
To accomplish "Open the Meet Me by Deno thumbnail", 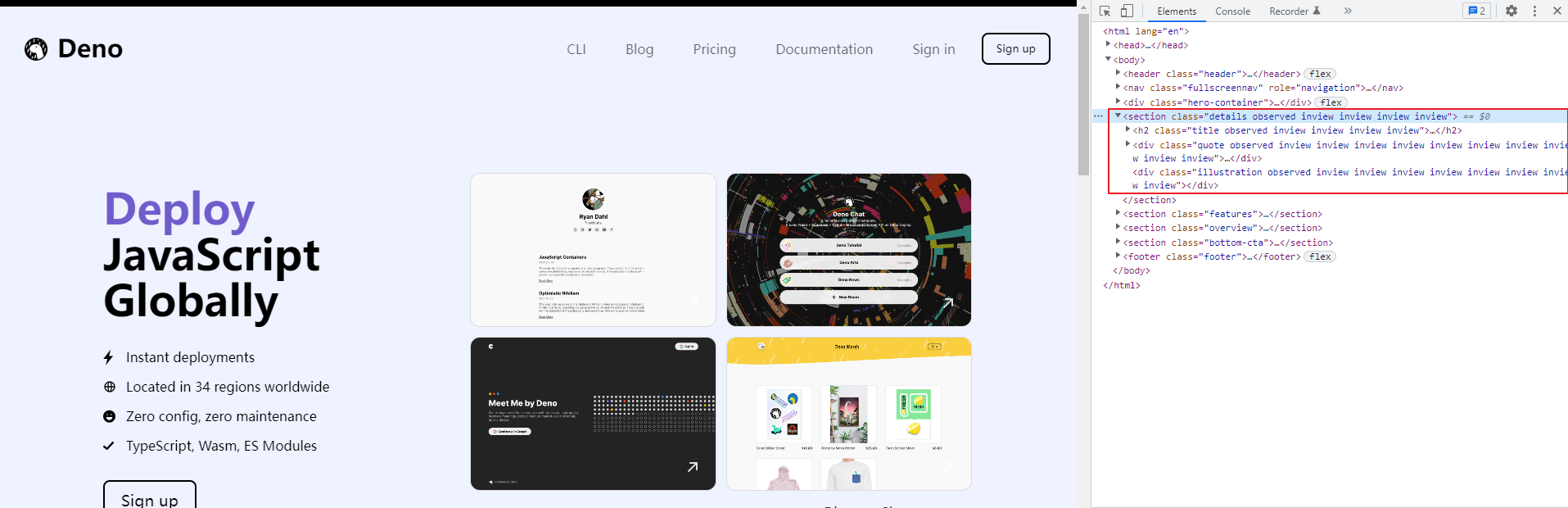I will pos(593,414).
